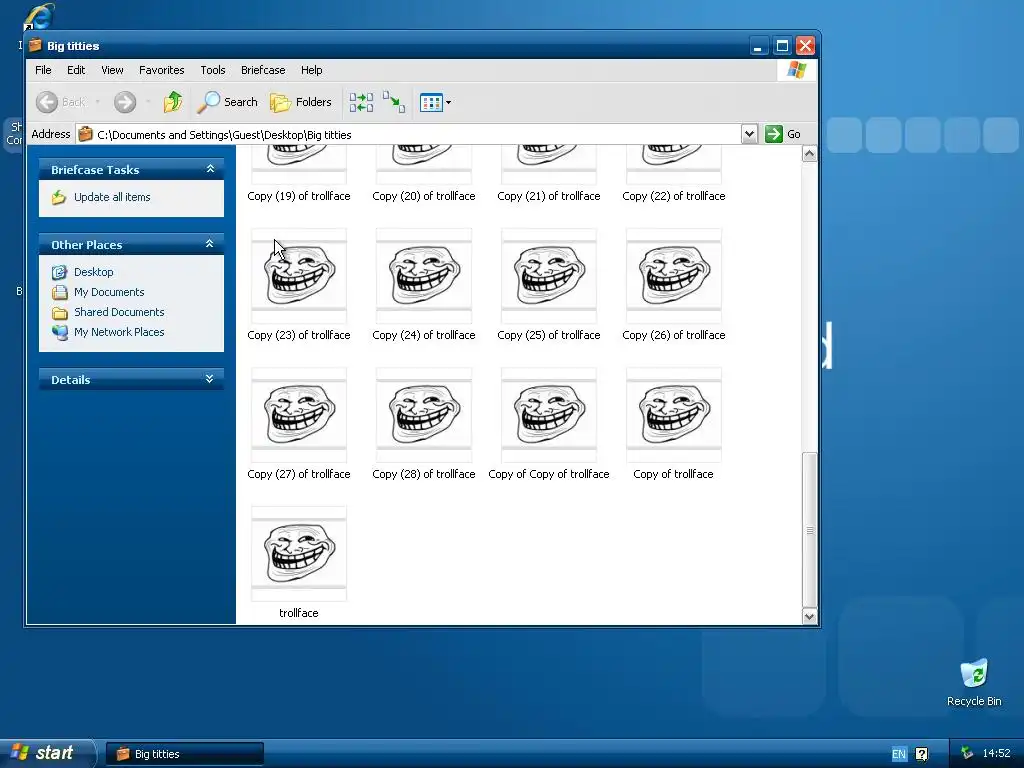Image resolution: width=1024 pixels, height=768 pixels.
Task: Maximize the Big titties window
Action: point(782,46)
